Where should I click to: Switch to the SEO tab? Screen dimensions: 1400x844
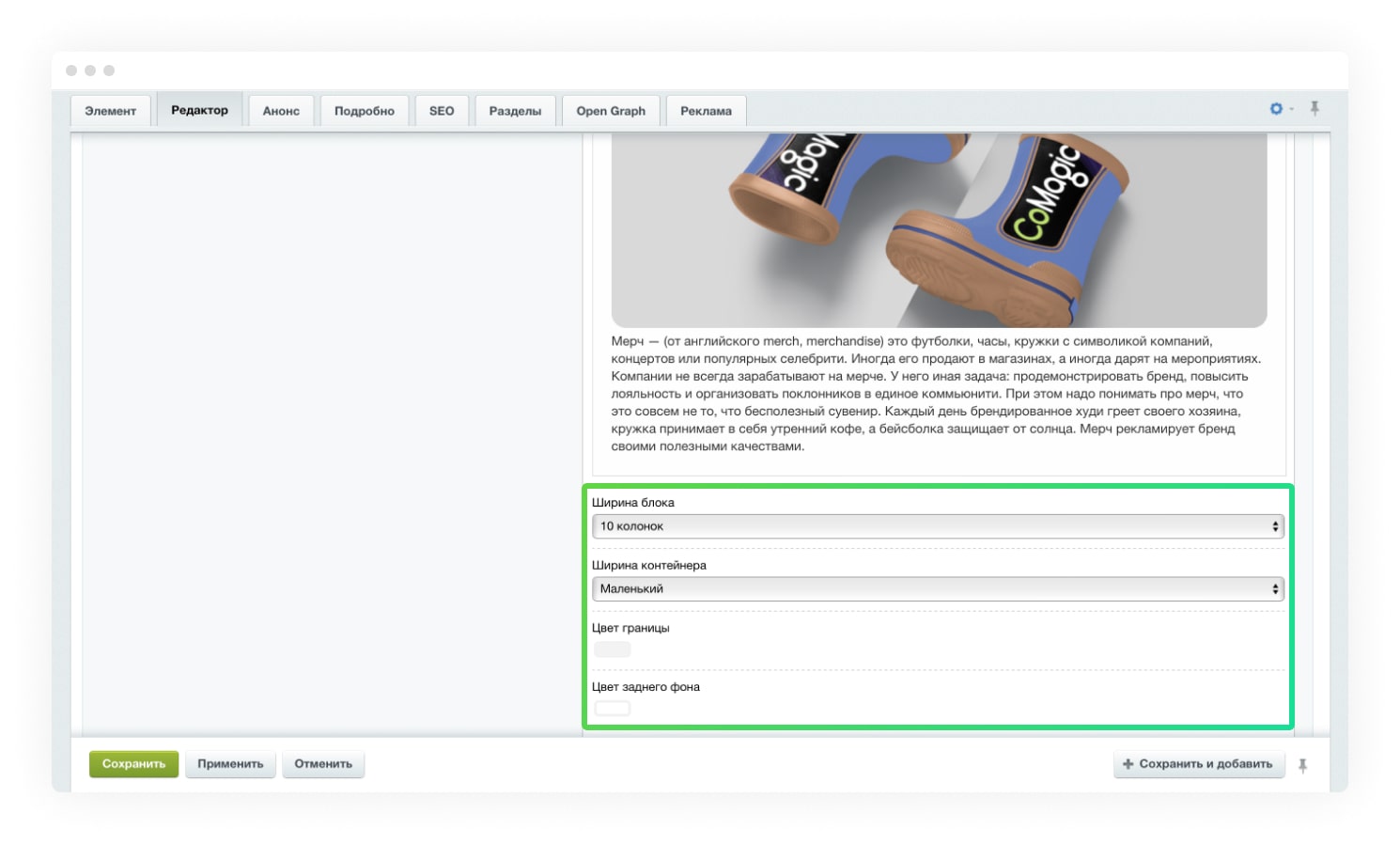click(x=442, y=111)
